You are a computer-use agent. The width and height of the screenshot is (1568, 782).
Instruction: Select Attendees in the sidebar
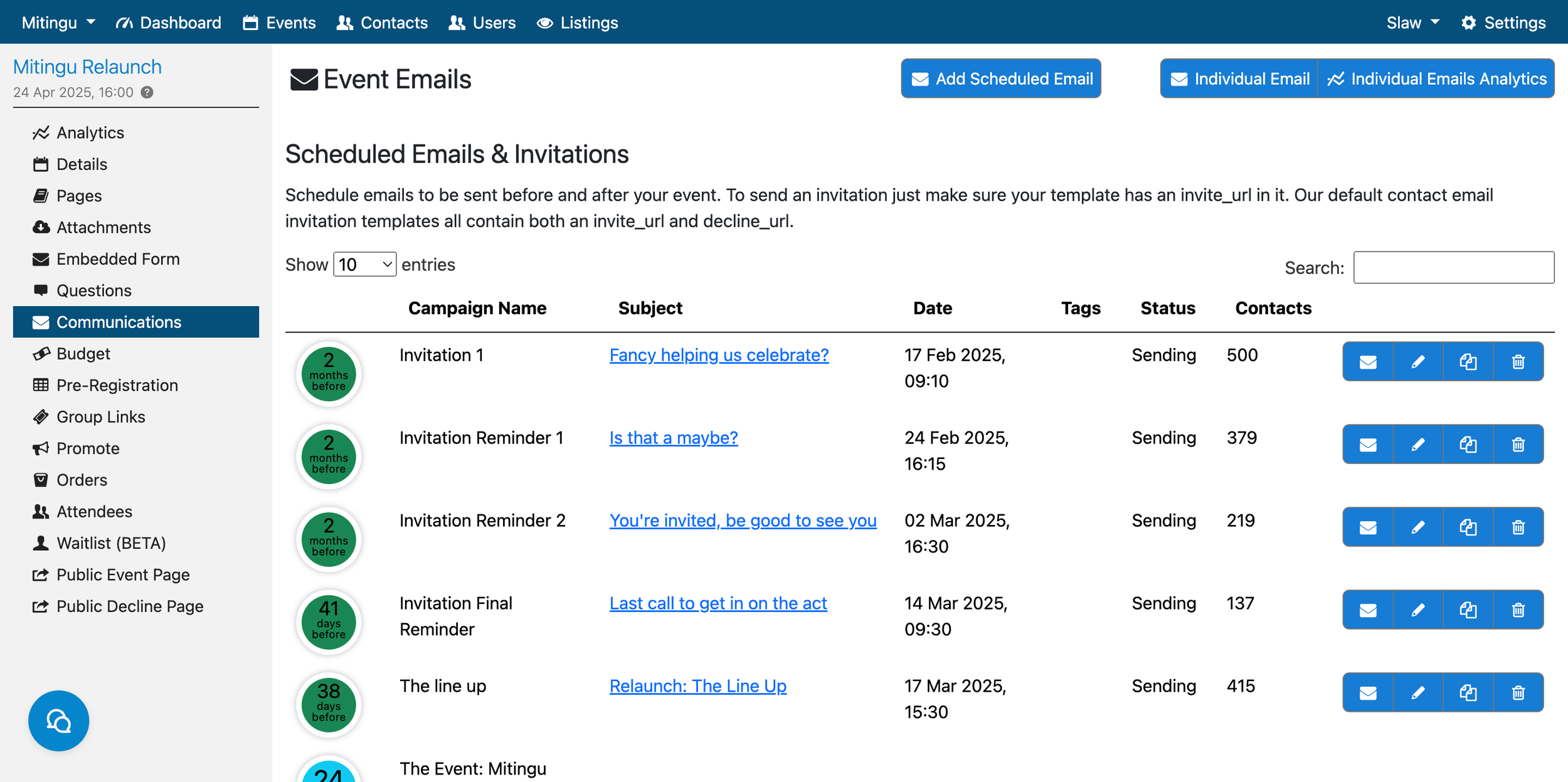[94, 512]
